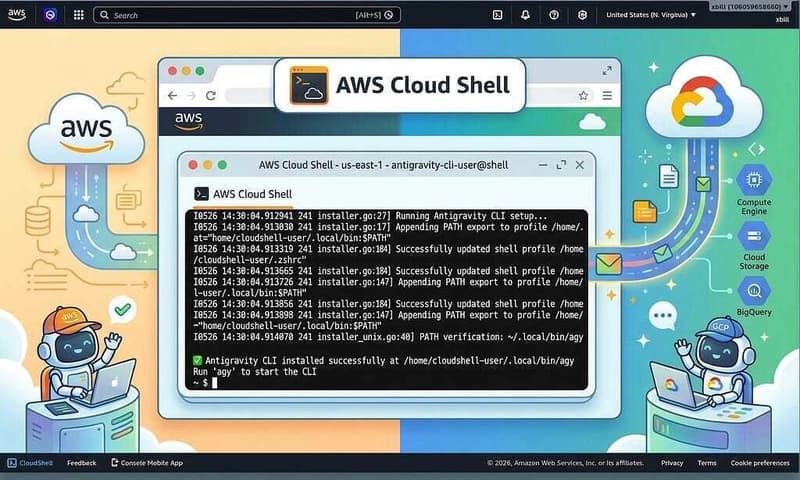
Task: Open the Amazon Q assistant icon
Action: click(x=50, y=15)
